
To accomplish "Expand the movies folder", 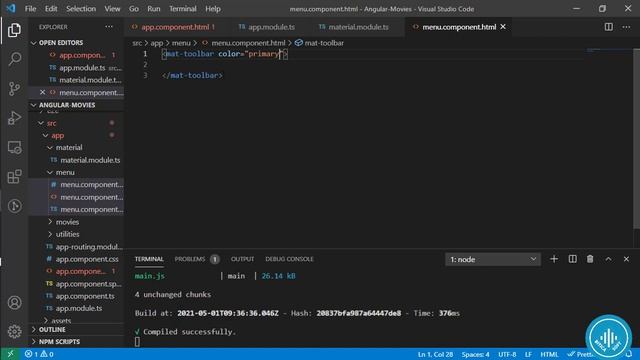I will [x=76, y=222].
